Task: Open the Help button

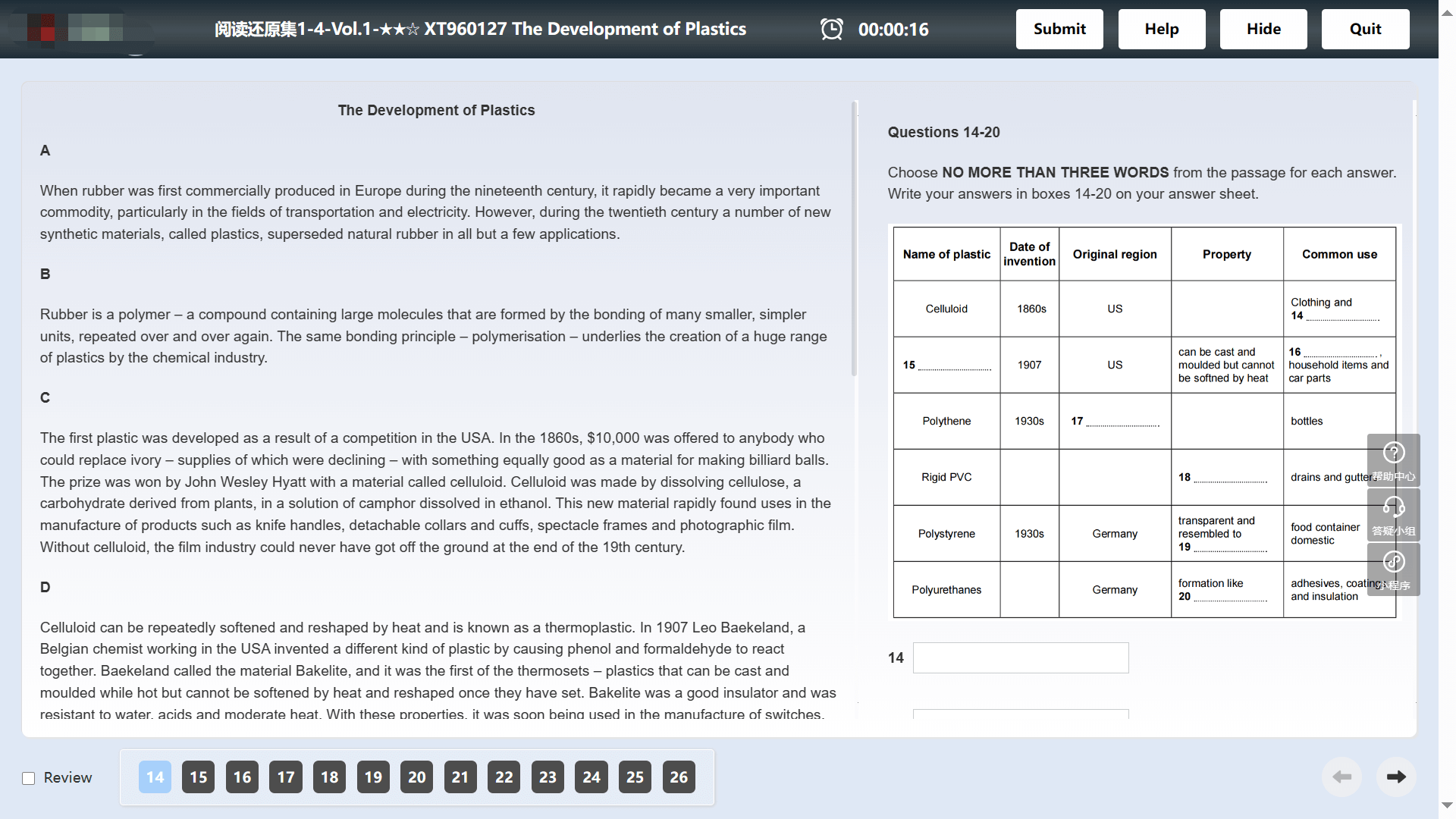Action: point(1162,29)
